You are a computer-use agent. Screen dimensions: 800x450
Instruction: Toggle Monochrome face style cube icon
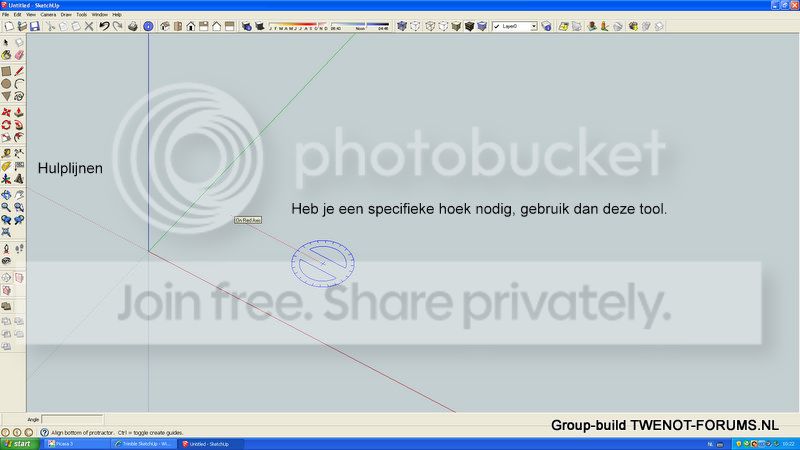click(482, 26)
